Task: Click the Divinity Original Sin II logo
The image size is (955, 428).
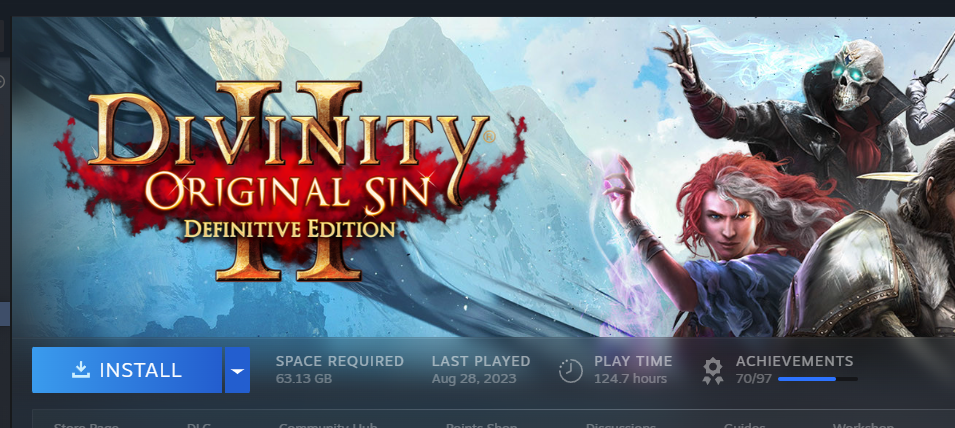Action: click(x=289, y=181)
